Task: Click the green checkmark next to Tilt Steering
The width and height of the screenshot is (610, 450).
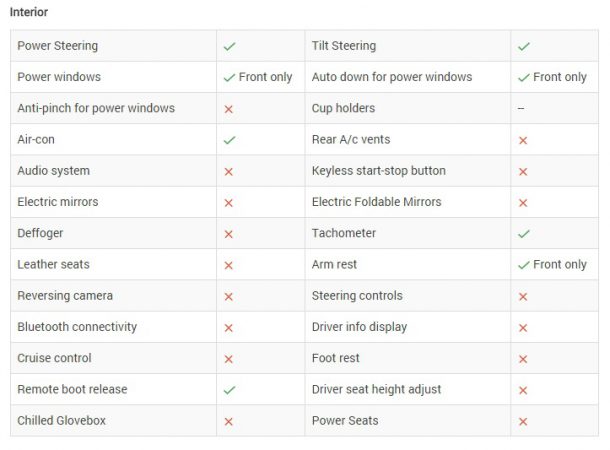Action: (523, 46)
